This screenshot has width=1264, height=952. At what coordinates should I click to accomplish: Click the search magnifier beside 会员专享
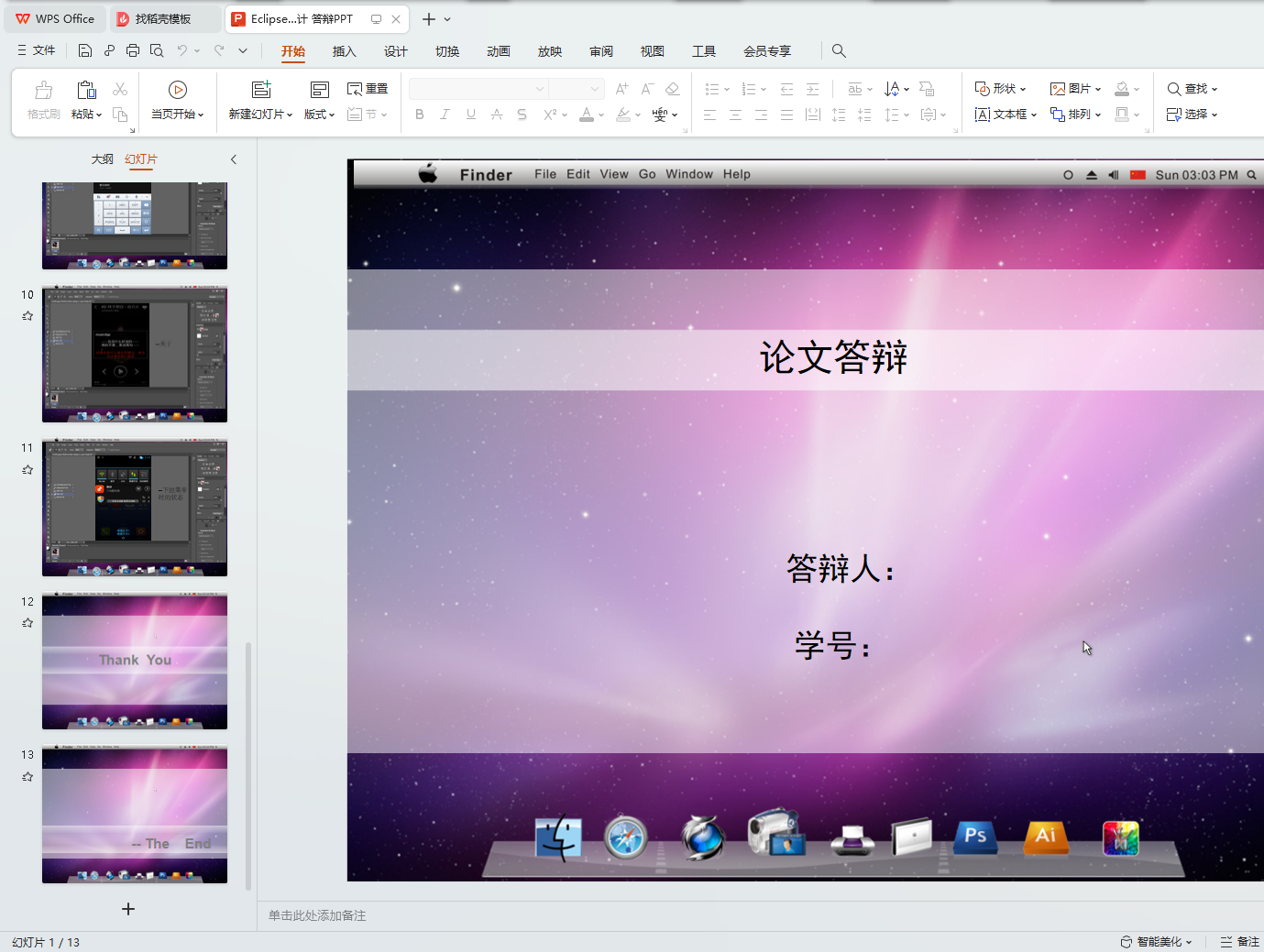tap(839, 51)
